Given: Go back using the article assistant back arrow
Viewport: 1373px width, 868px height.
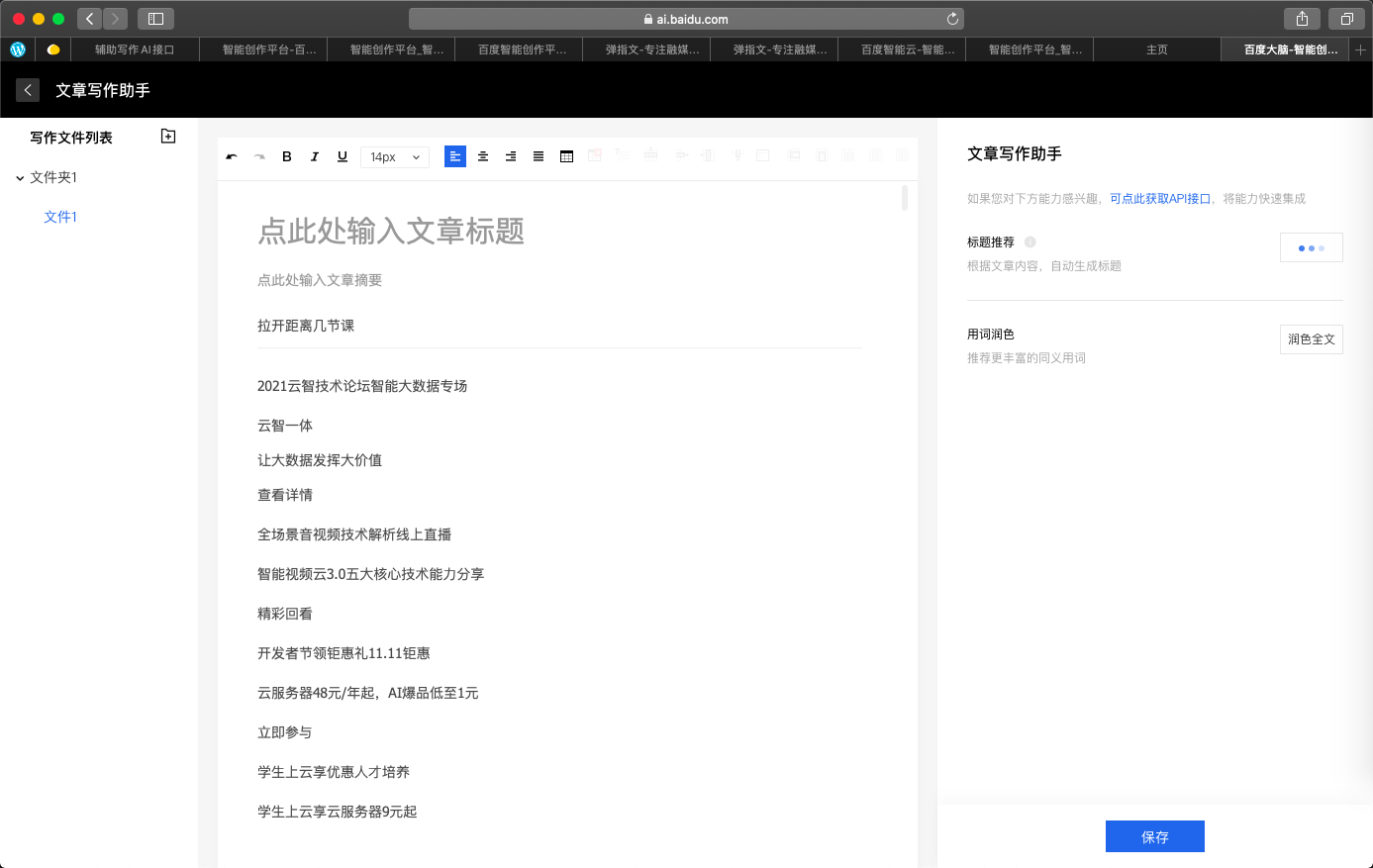Looking at the screenshot, I should click(28, 90).
